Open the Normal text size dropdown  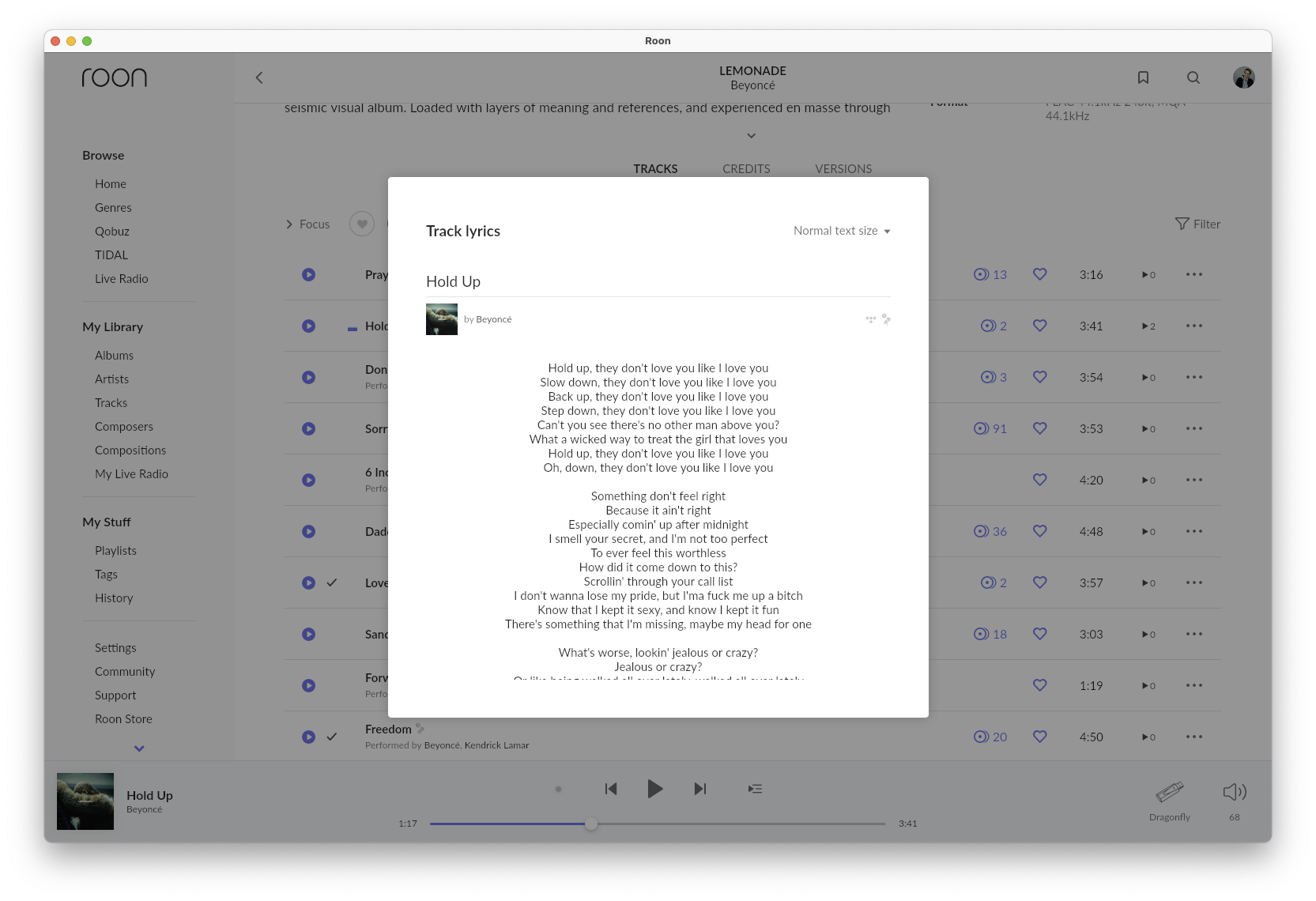click(x=842, y=231)
